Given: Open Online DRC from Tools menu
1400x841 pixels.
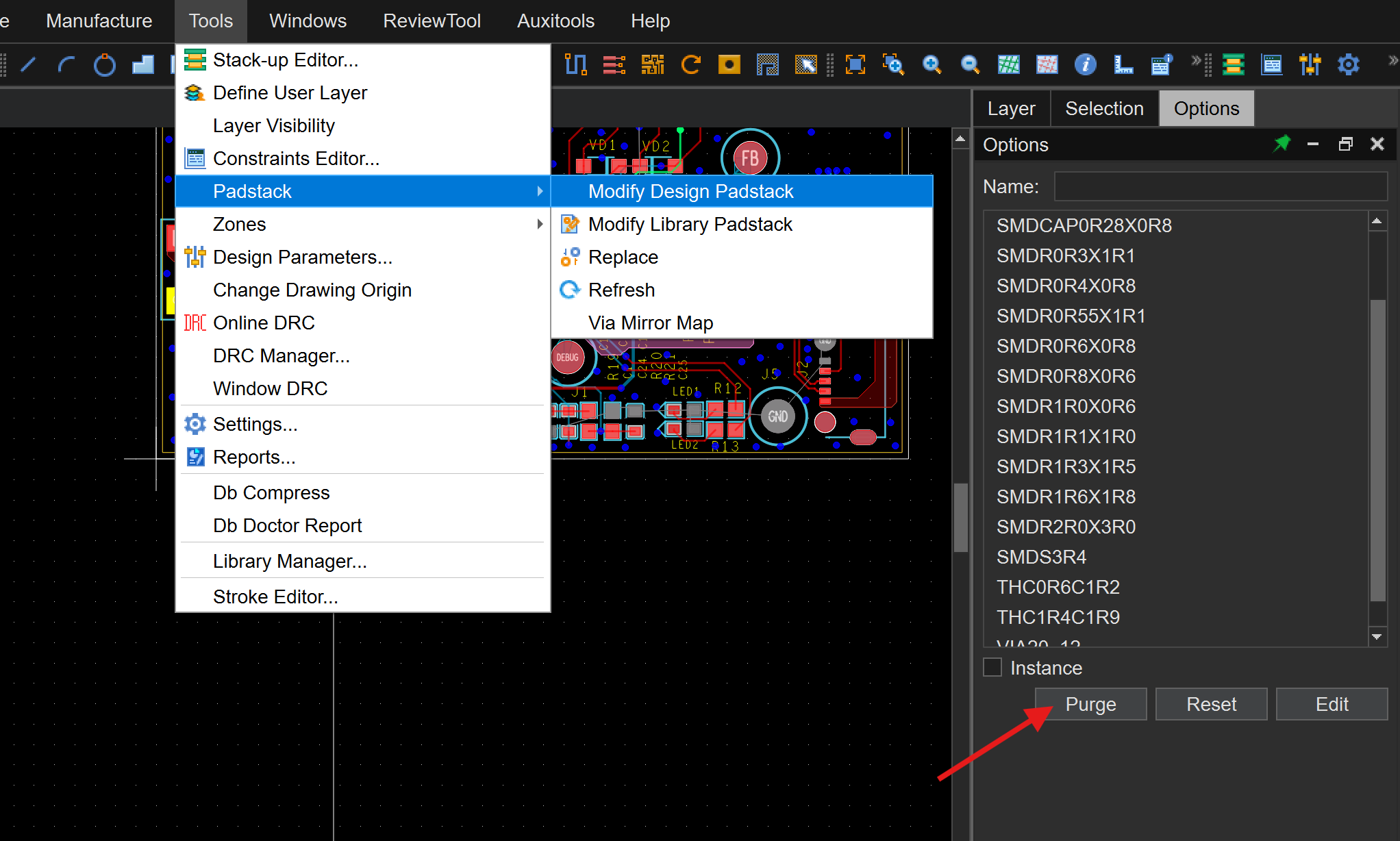Looking at the screenshot, I should [264, 323].
